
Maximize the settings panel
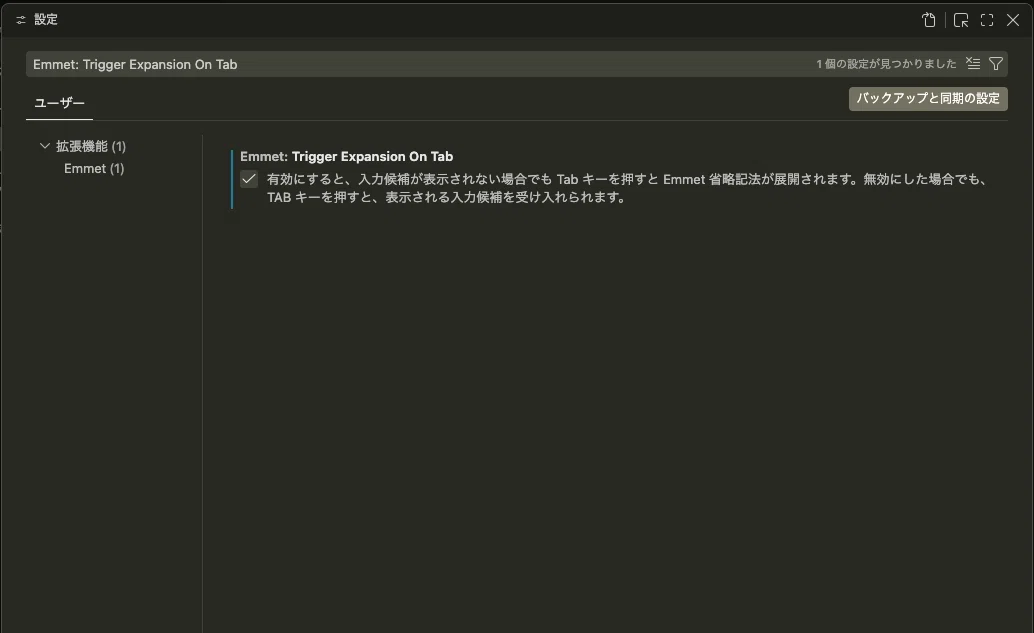[x=987, y=20]
